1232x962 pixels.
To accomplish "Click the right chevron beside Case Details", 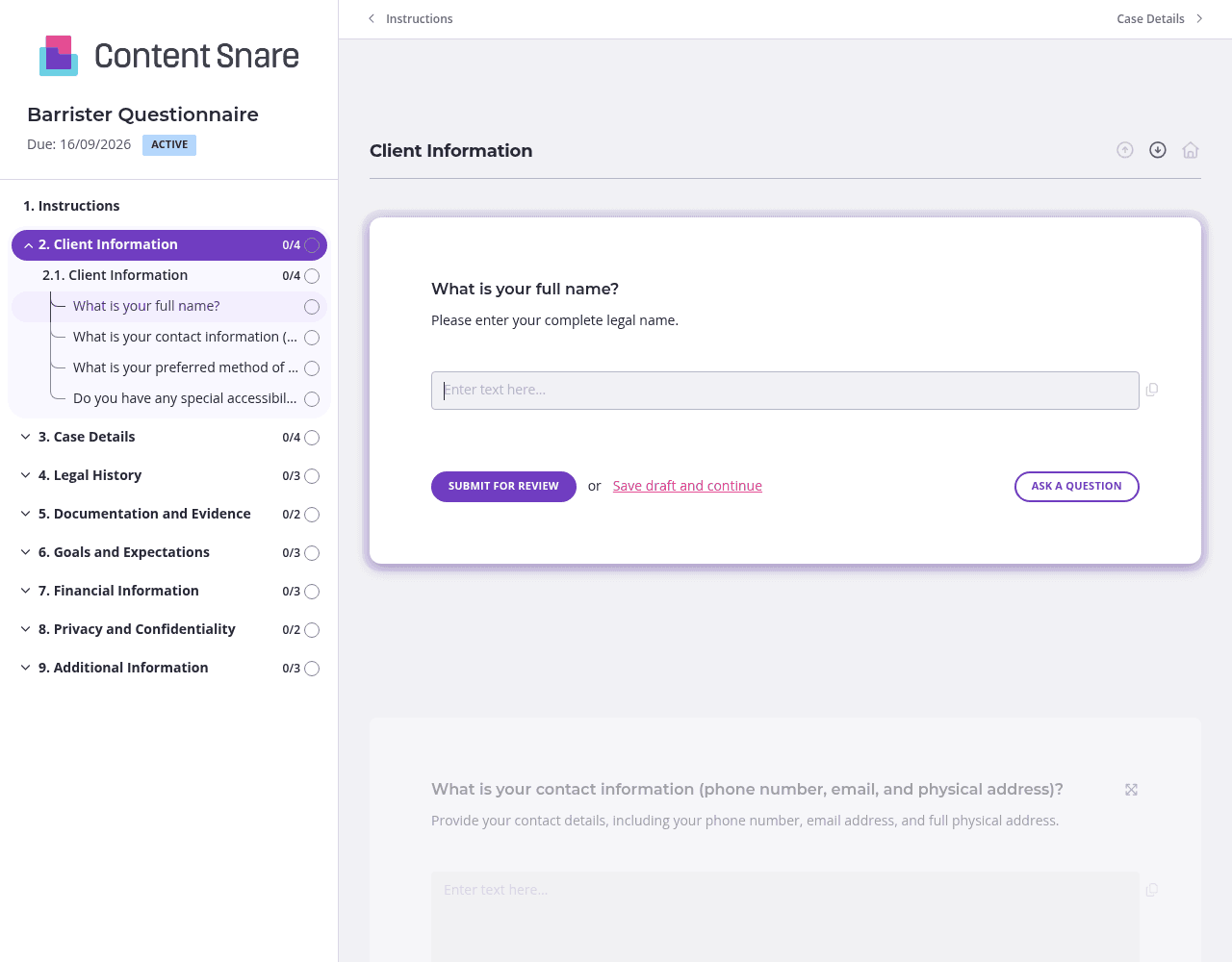I will tap(1199, 18).
